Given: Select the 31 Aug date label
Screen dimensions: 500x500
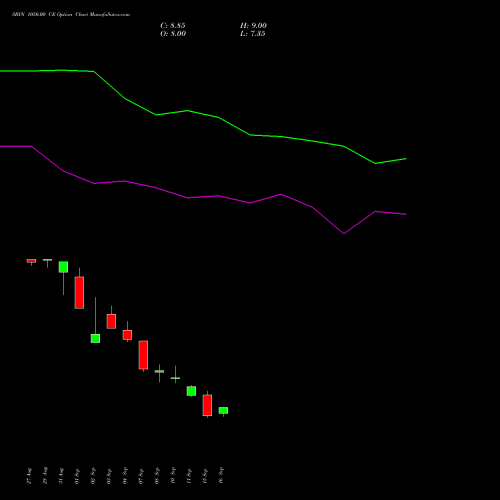Looking at the screenshot, I should click(x=61, y=476).
